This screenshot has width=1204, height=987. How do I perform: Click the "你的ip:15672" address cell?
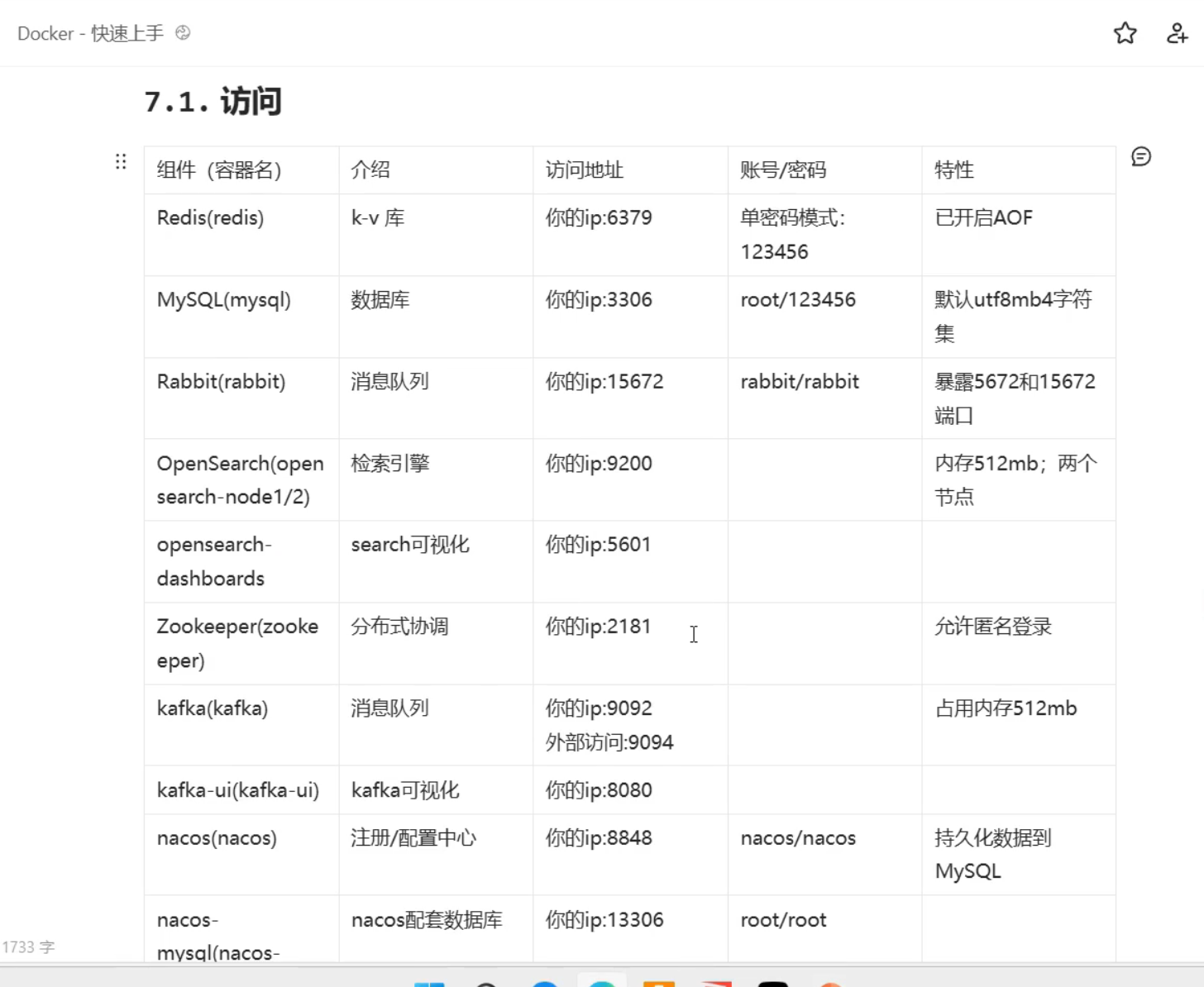[630, 398]
